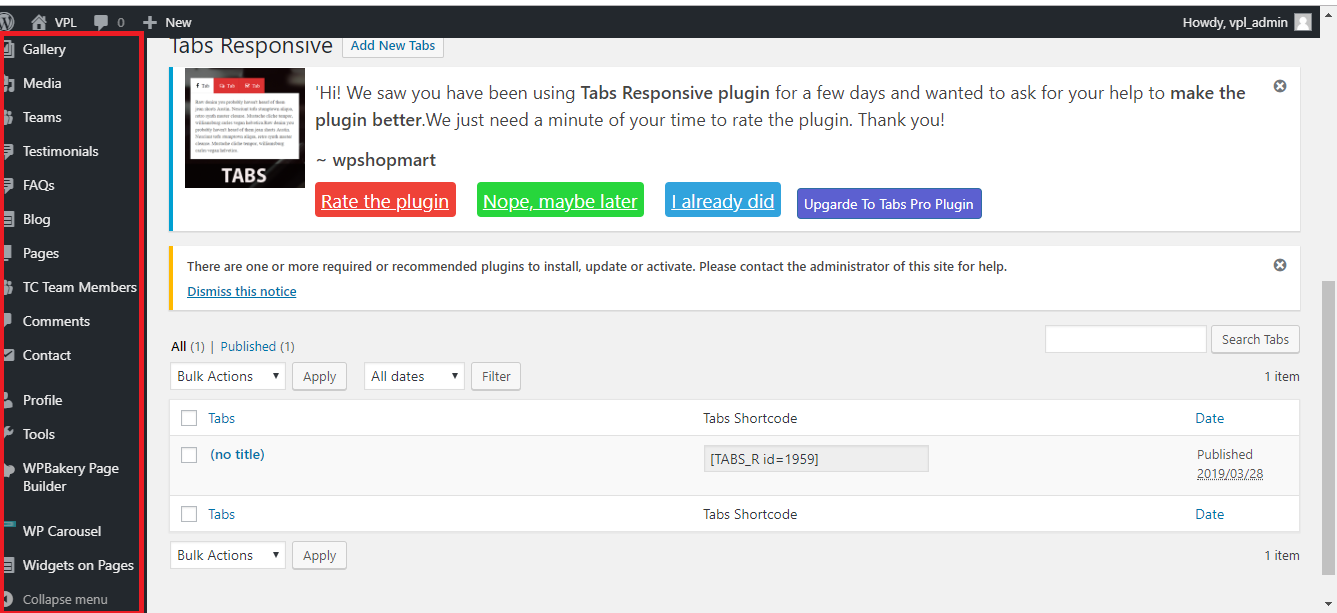Choose Nope, maybe later
The height and width of the screenshot is (613, 1337).
tap(560, 200)
